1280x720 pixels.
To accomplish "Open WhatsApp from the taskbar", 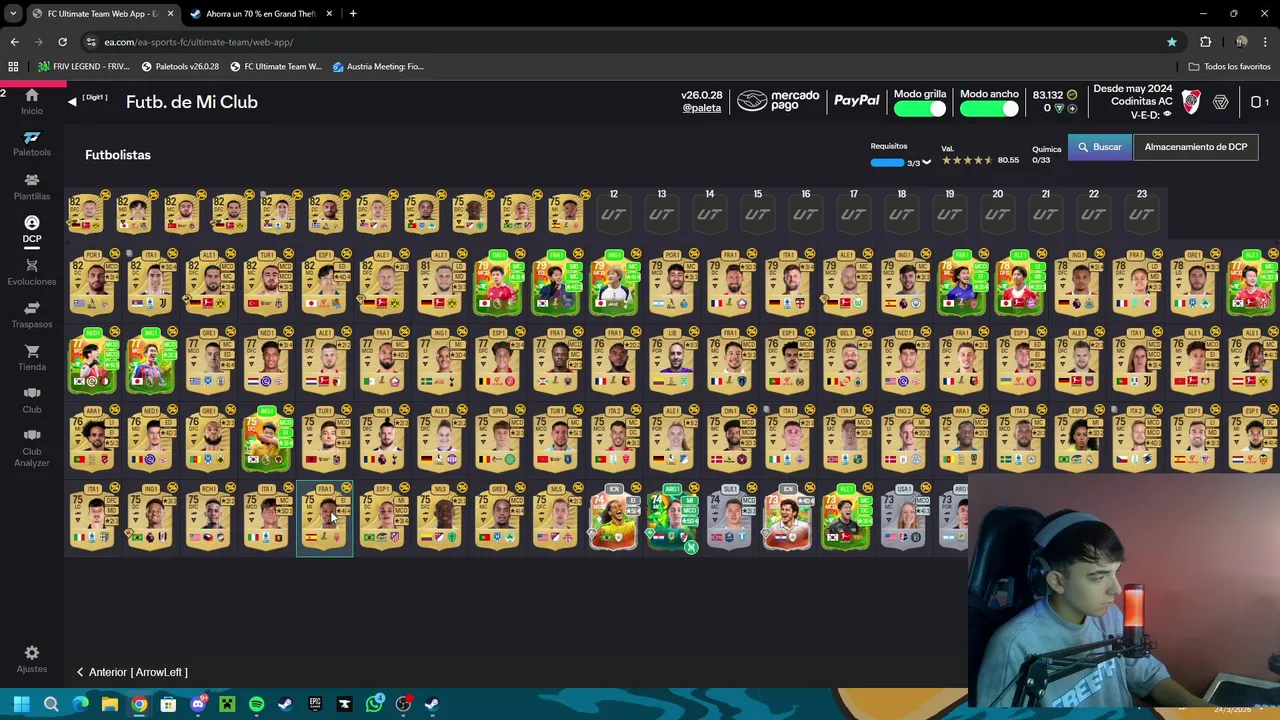I will coord(374,704).
